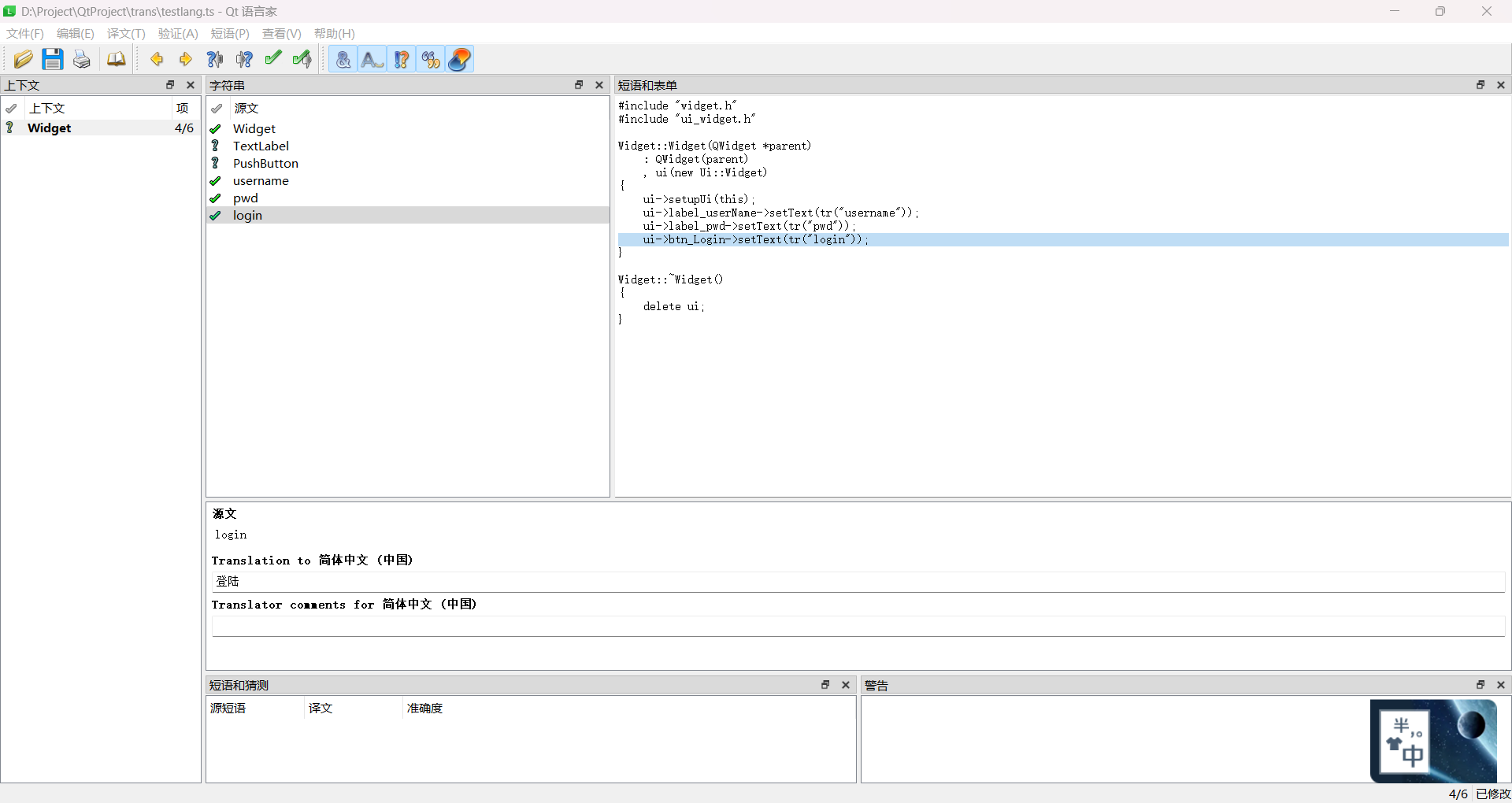Click the label_pwd setText code line
This screenshot has height=803, width=1512.
pos(748,226)
